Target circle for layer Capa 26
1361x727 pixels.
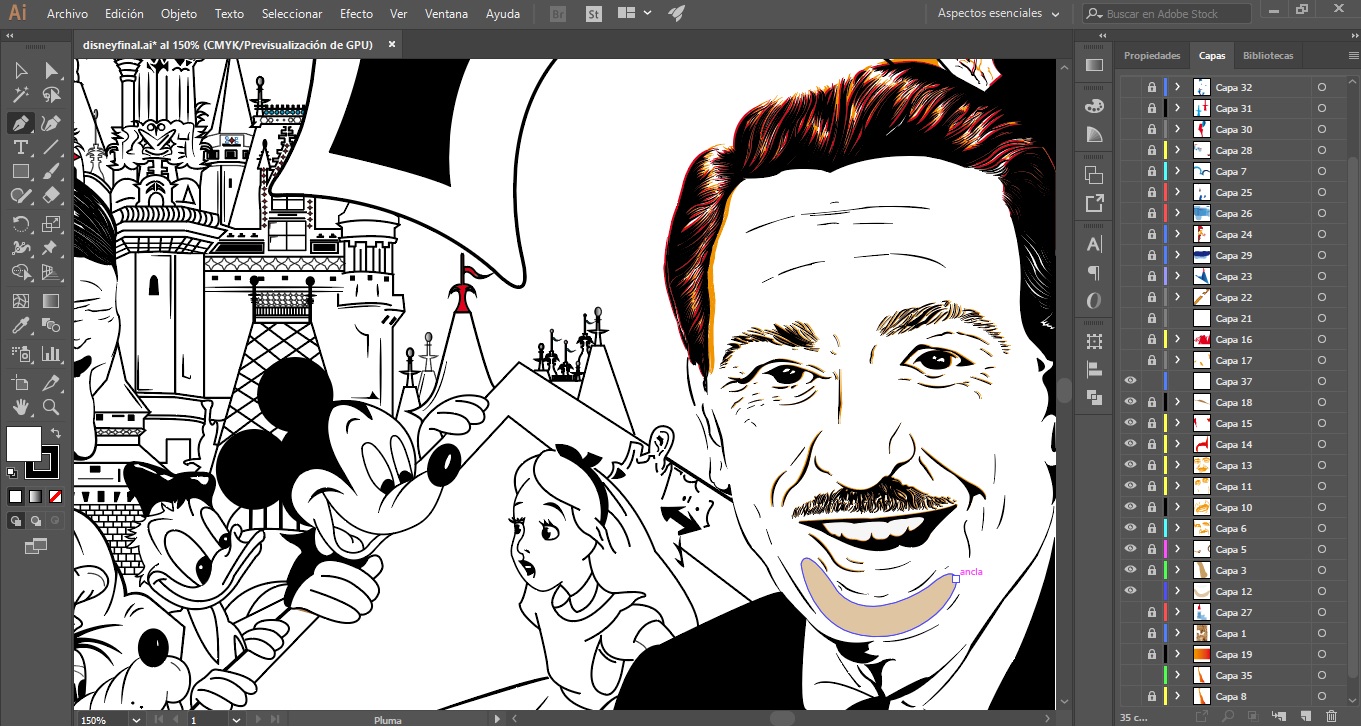tap(1321, 213)
